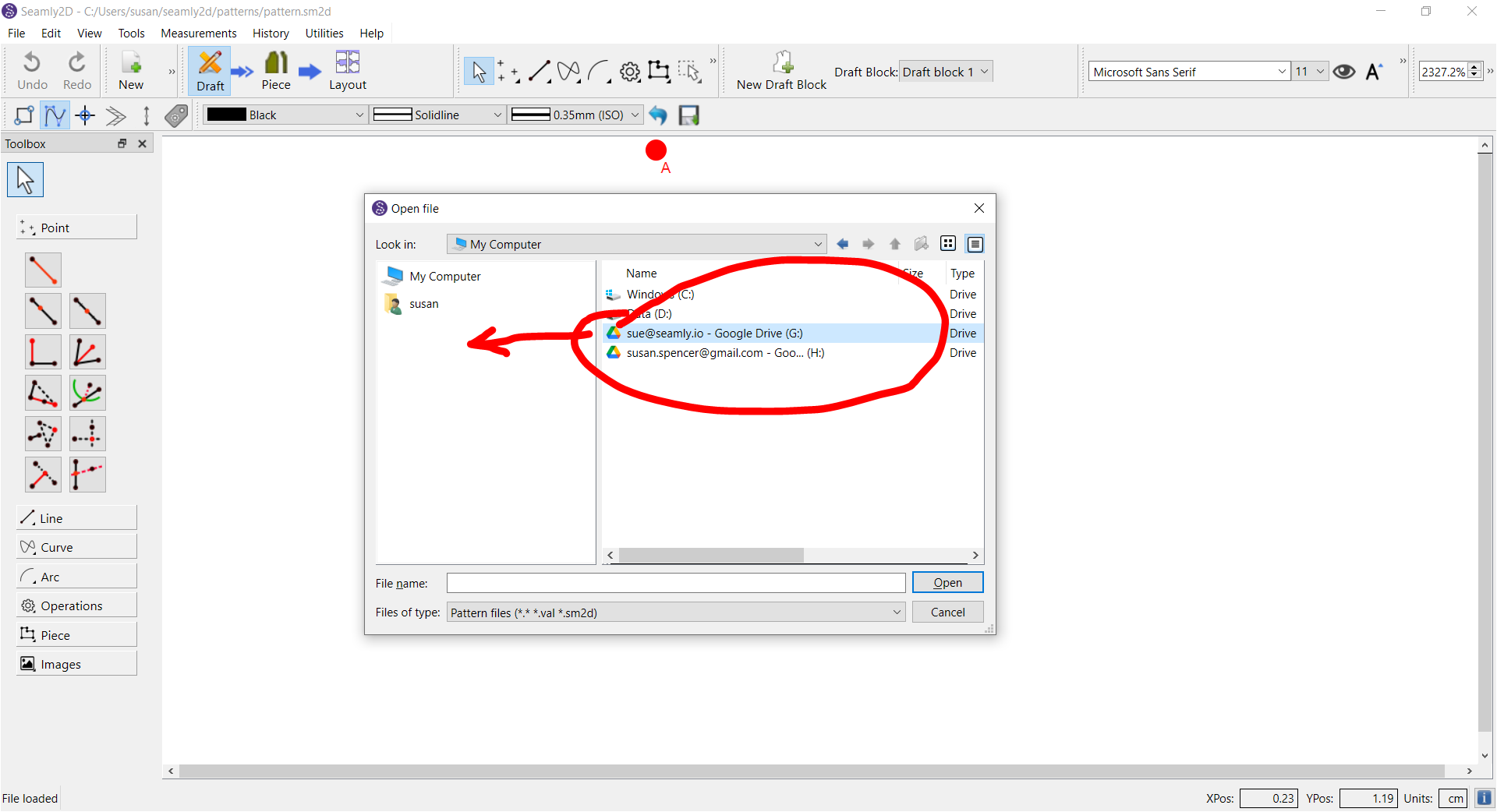Select the Line between points tool in Toolbox

(x=43, y=270)
